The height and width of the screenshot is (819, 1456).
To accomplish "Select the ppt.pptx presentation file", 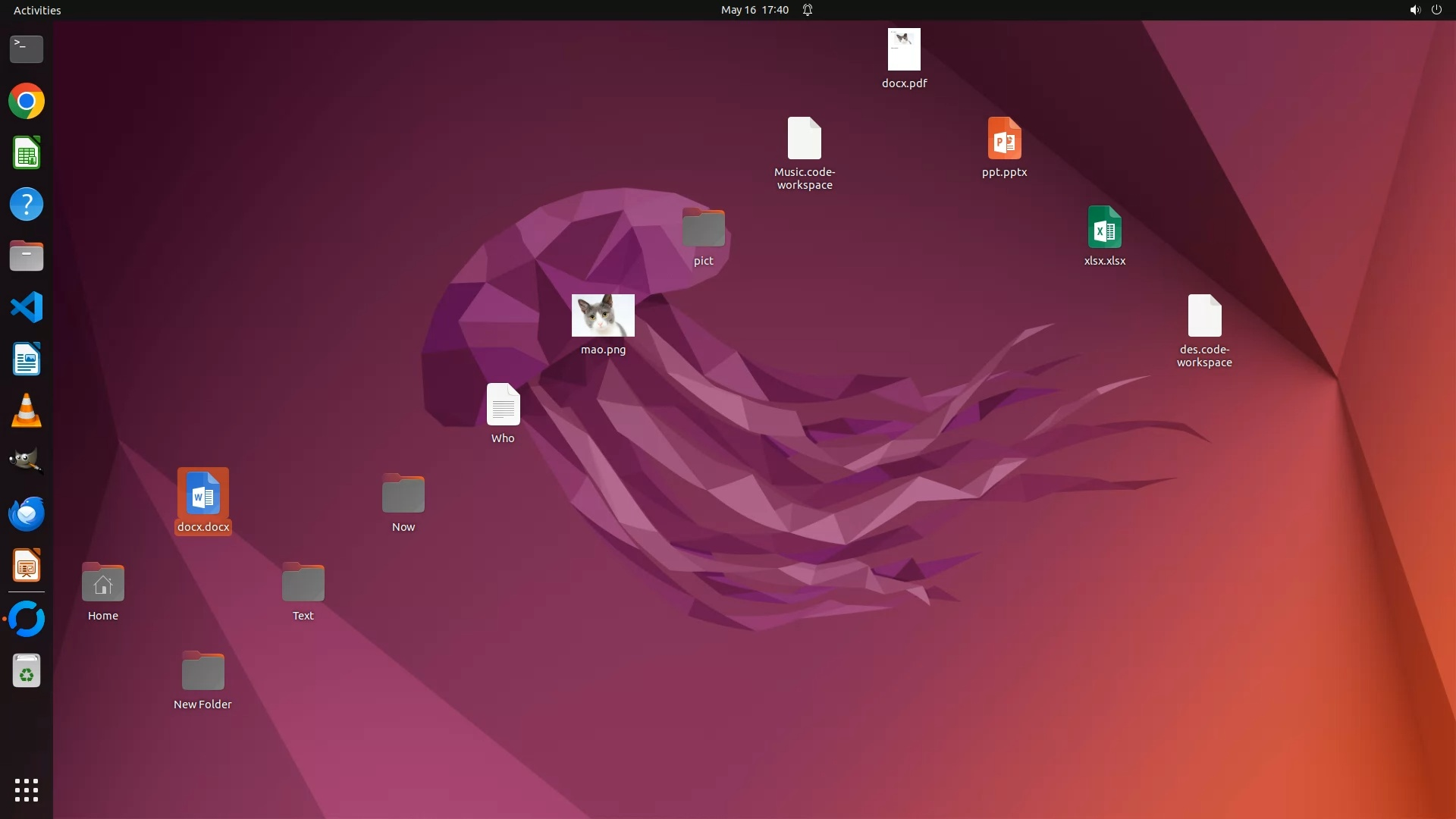I will [1004, 139].
